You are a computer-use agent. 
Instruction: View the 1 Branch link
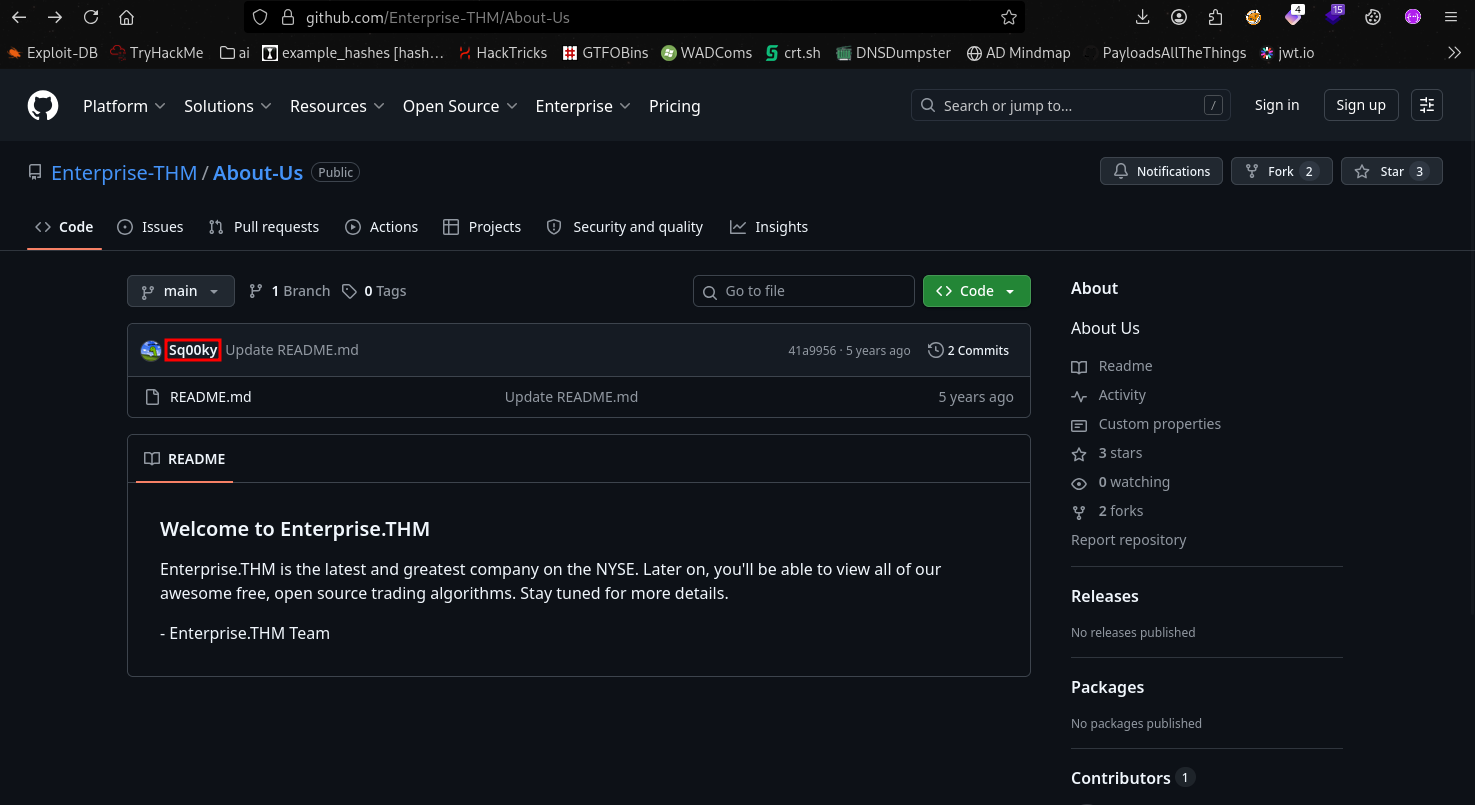(x=289, y=291)
